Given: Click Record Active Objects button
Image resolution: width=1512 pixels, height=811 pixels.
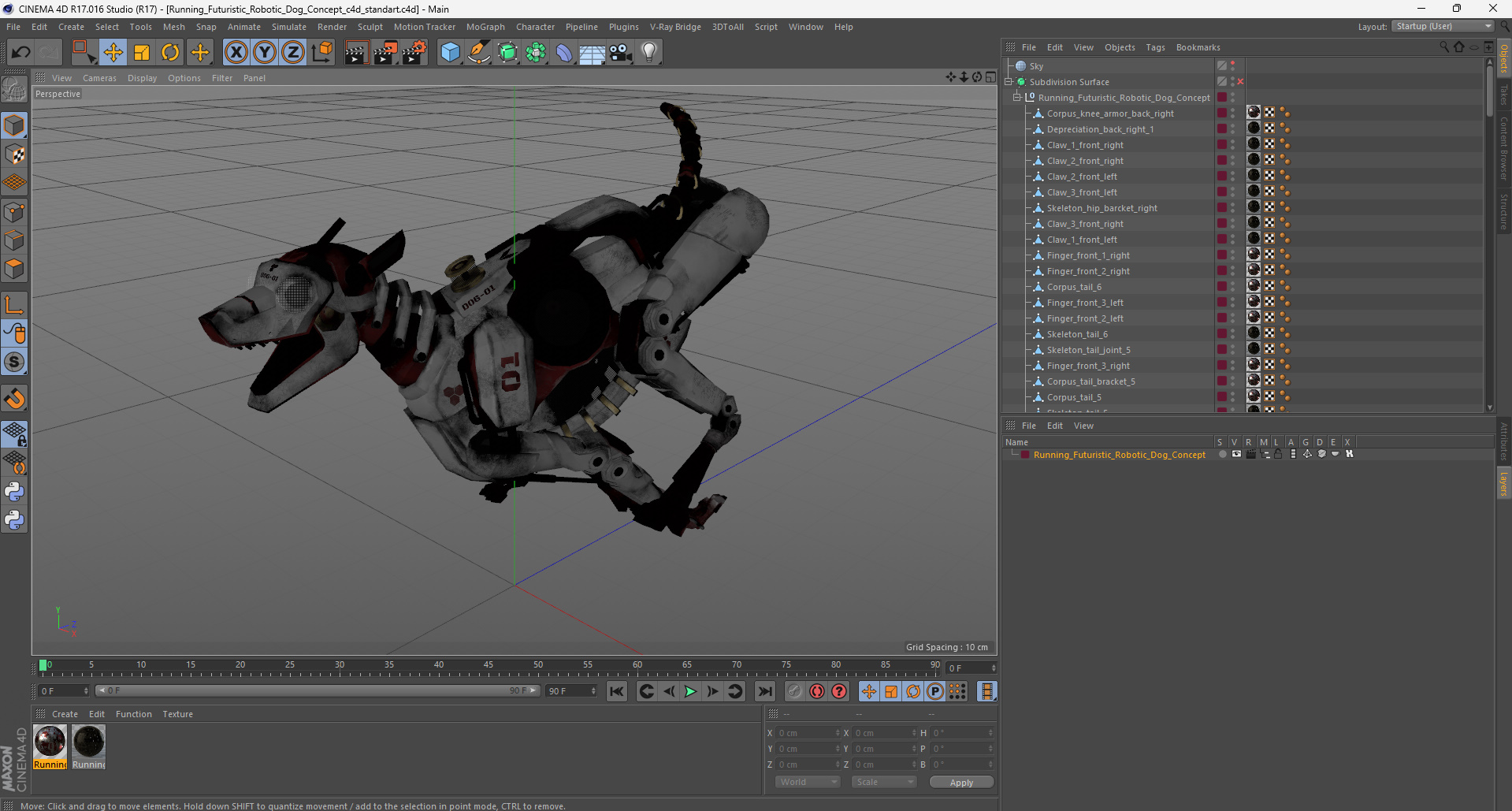Looking at the screenshot, I should (817, 691).
